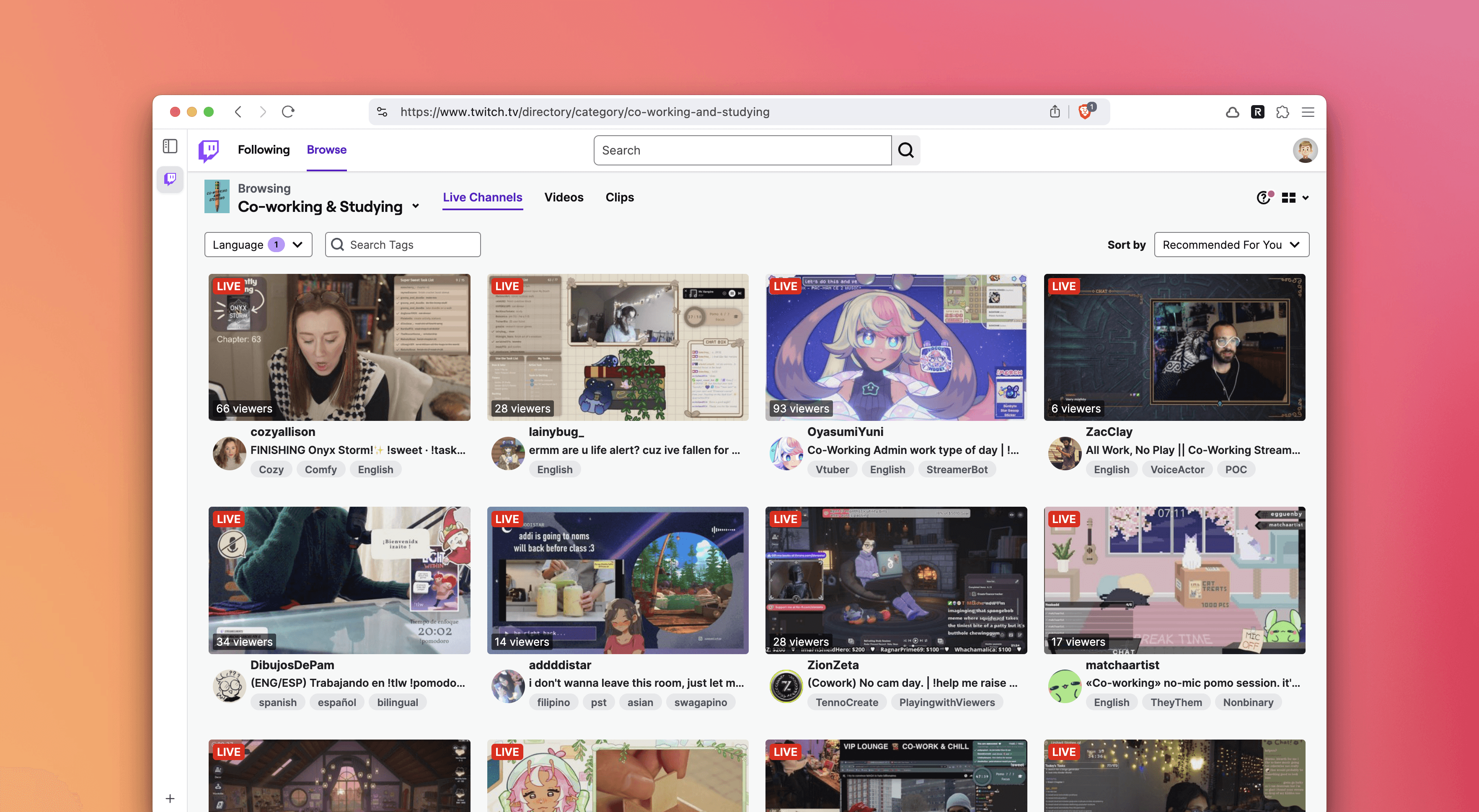Open OyasumiYuni's live stream thumbnail
The image size is (1479, 812).
coord(896,347)
